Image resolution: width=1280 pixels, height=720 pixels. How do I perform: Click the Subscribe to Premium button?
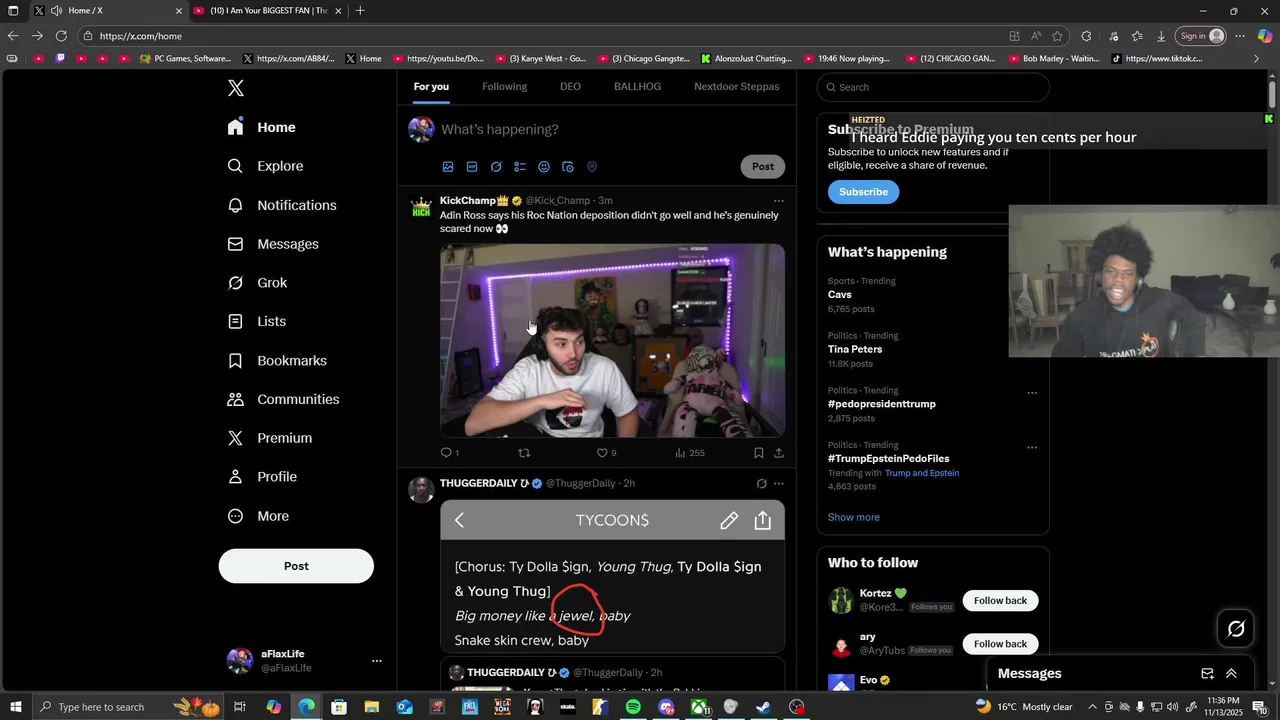(x=863, y=192)
